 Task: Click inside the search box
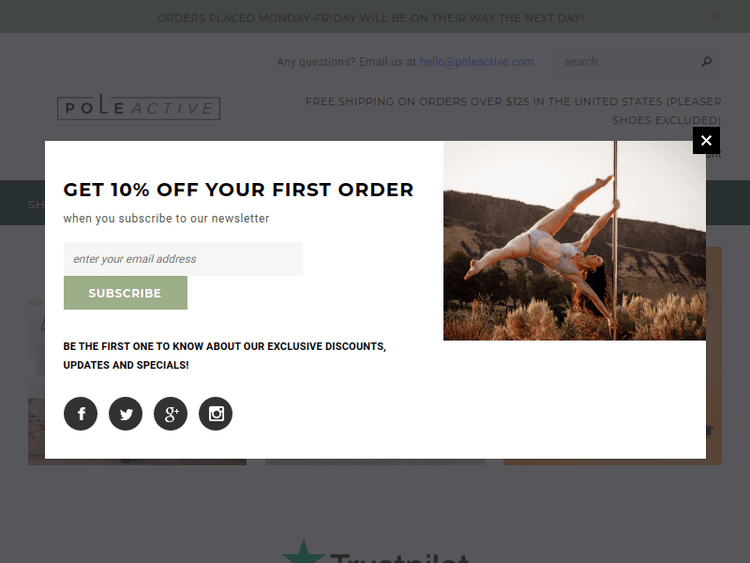(x=627, y=62)
